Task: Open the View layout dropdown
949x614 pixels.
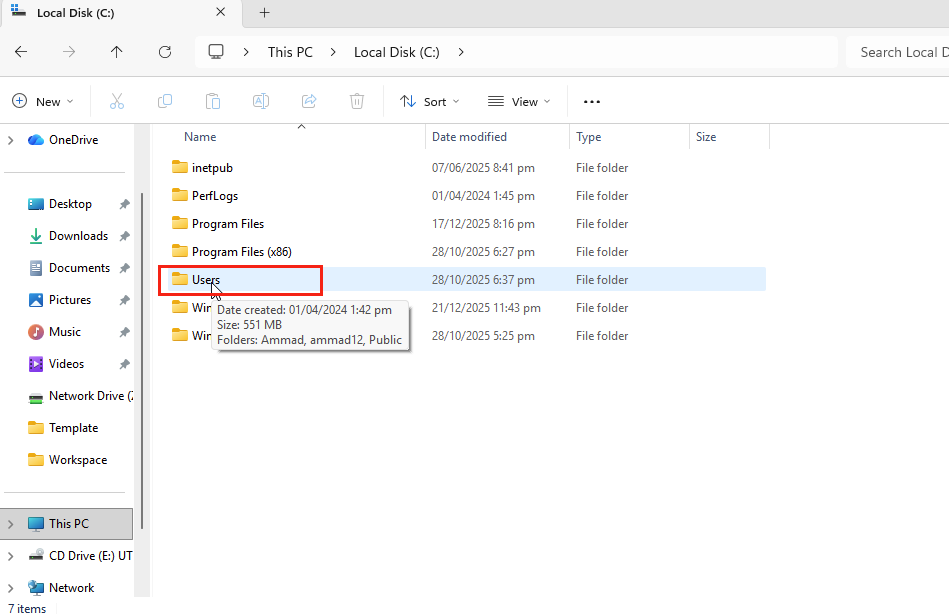Action: point(519,101)
